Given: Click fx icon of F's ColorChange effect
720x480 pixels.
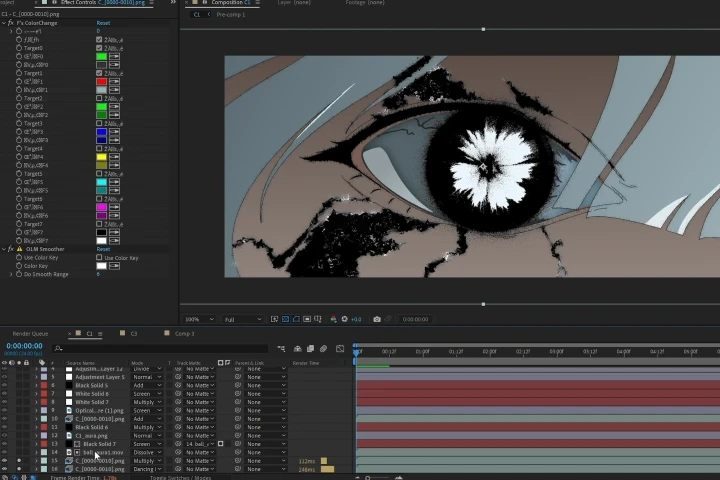Looking at the screenshot, I should 11,23.
